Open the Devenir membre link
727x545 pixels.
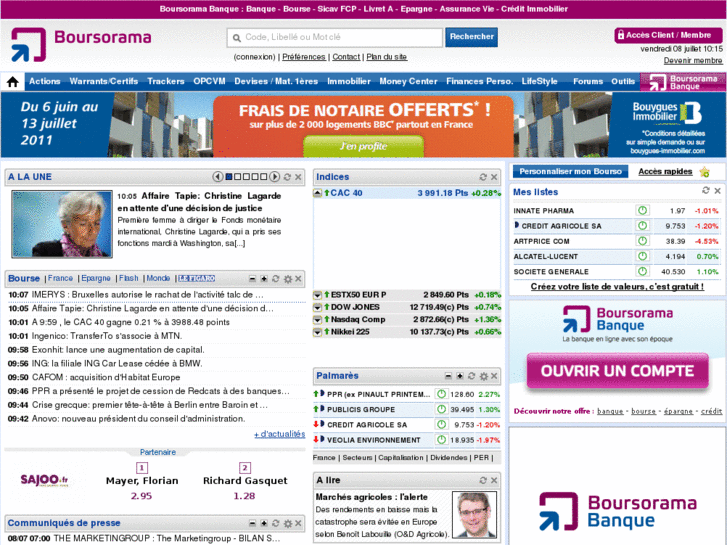pyautogui.click(x=693, y=60)
